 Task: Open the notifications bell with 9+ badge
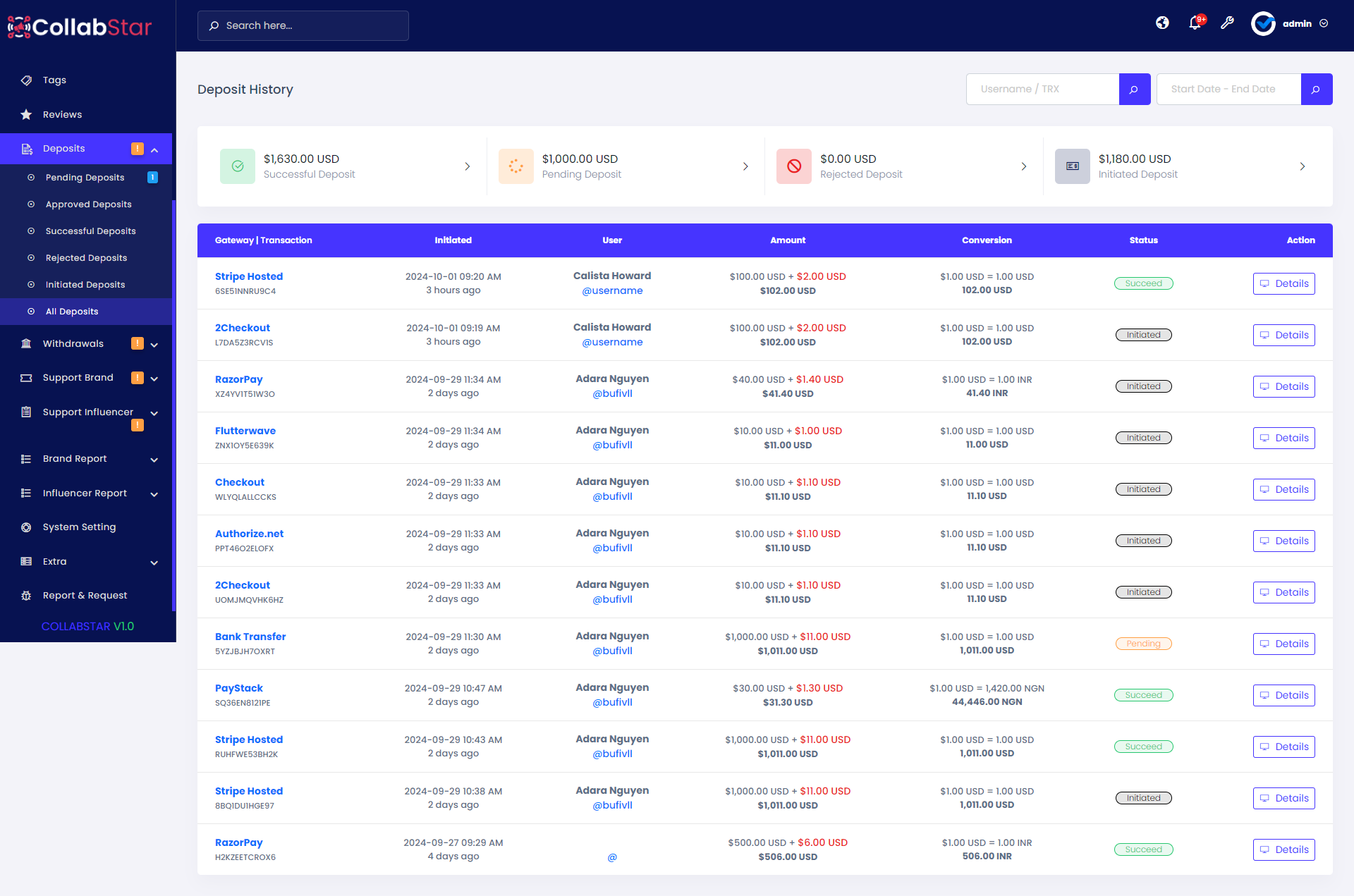[x=1195, y=23]
